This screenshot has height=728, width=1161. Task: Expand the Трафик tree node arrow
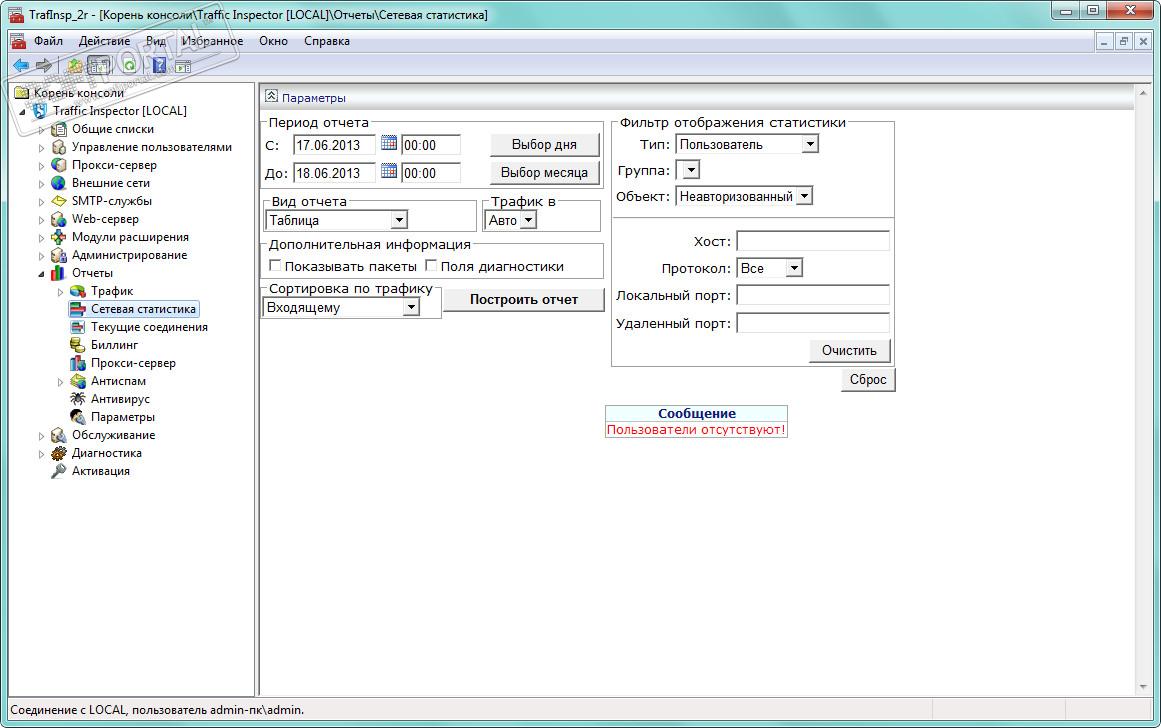coord(61,292)
